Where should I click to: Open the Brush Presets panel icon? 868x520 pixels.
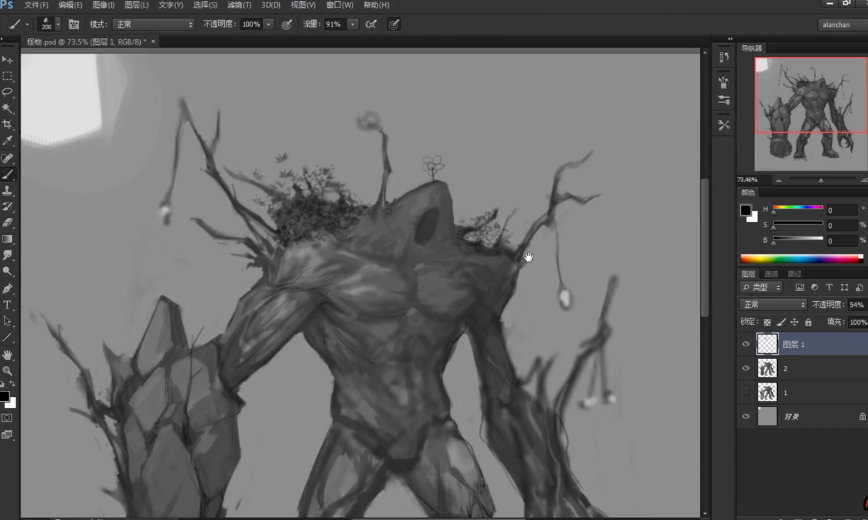click(x=724, y=83)
